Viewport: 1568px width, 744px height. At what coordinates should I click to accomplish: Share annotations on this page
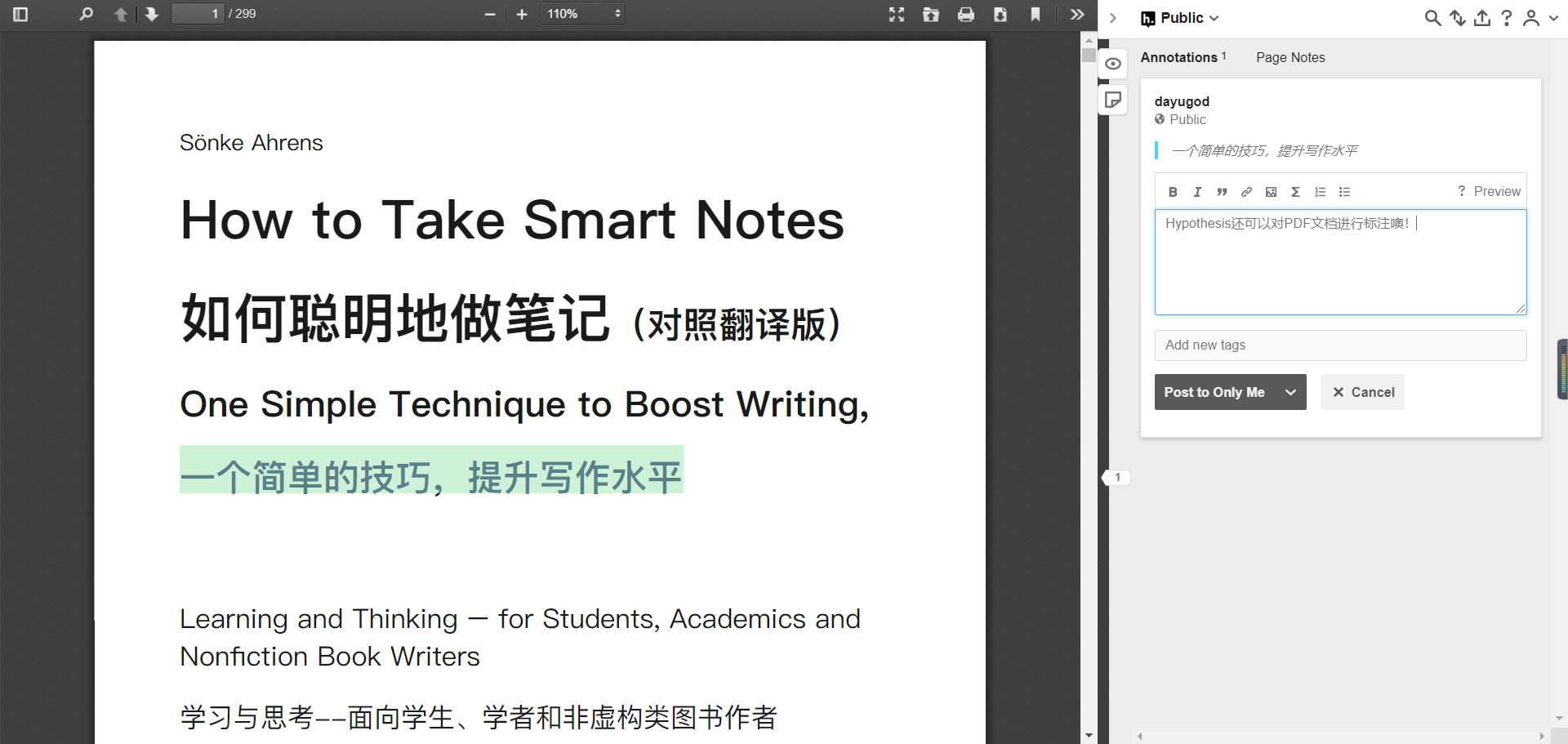(x=1482, y=18)
